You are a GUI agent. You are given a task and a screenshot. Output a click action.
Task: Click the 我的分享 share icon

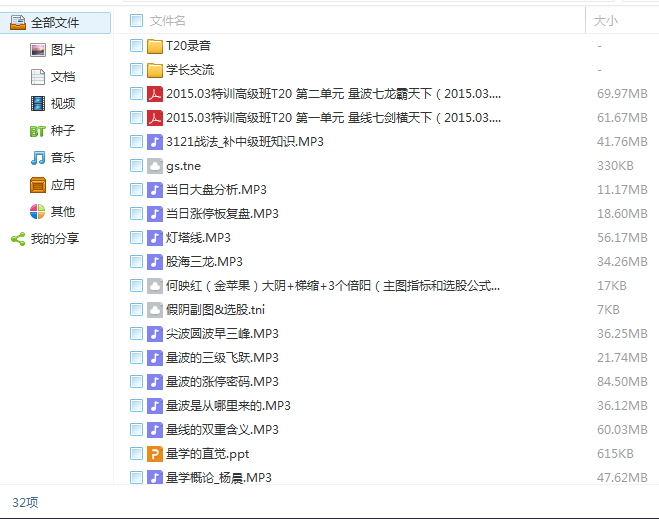(x=18, y=239)
